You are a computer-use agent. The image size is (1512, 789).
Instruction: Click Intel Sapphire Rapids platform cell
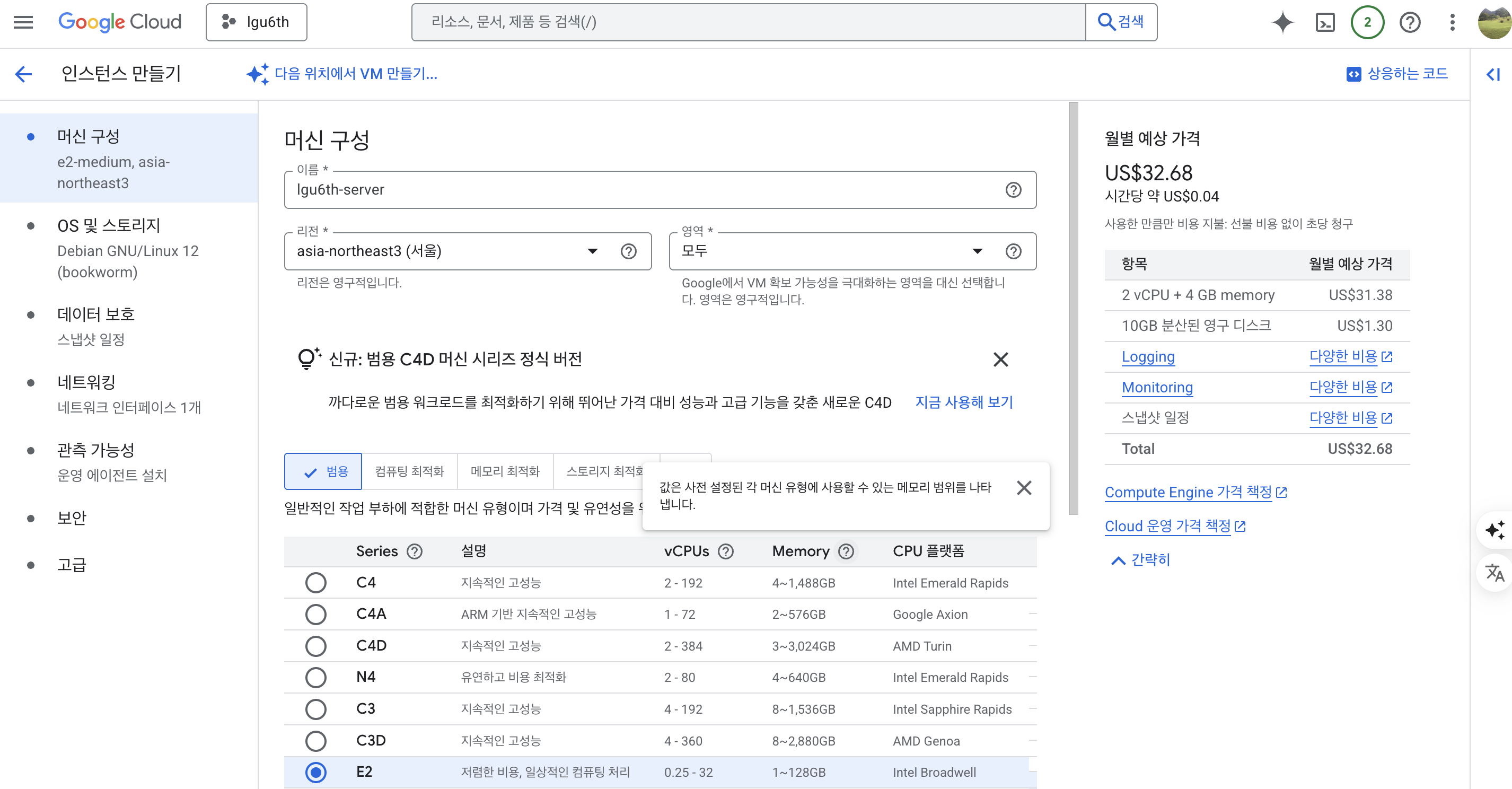[952, 709]
